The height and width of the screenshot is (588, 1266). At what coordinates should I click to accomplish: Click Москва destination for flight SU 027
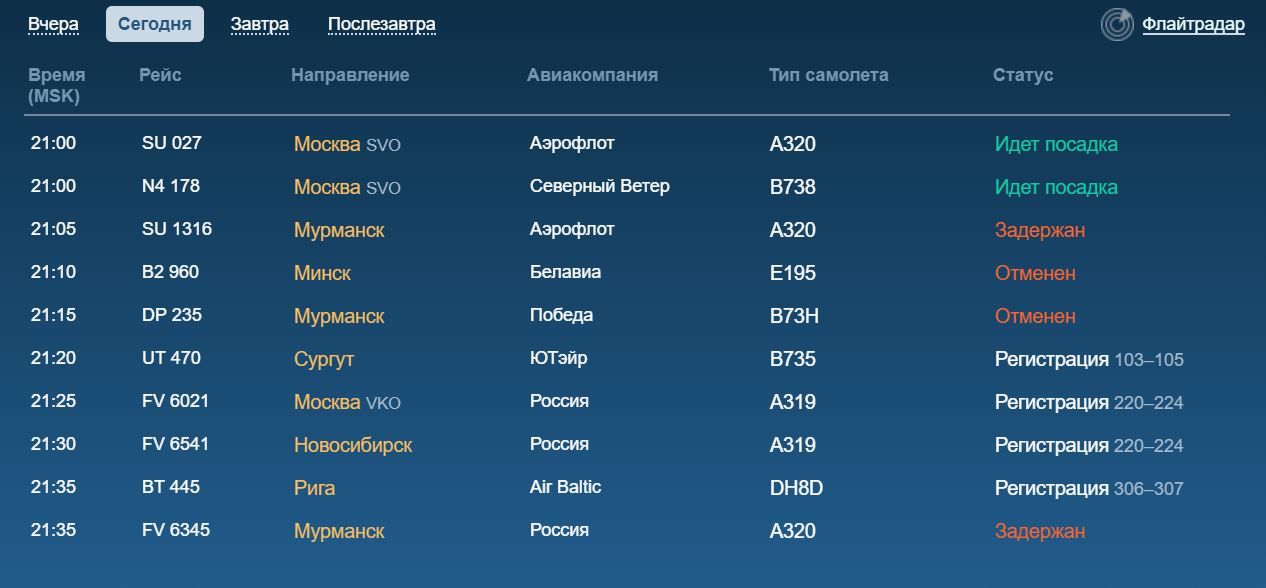(x=327, y=144)
